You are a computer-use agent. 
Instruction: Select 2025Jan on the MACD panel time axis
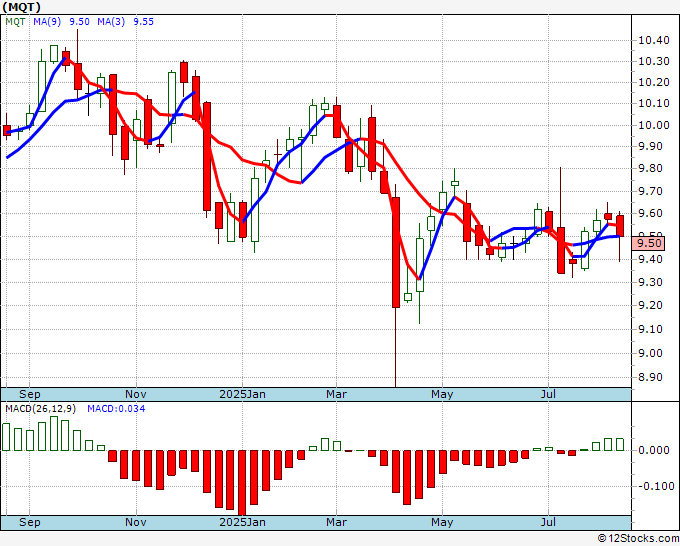coord(242,522)
